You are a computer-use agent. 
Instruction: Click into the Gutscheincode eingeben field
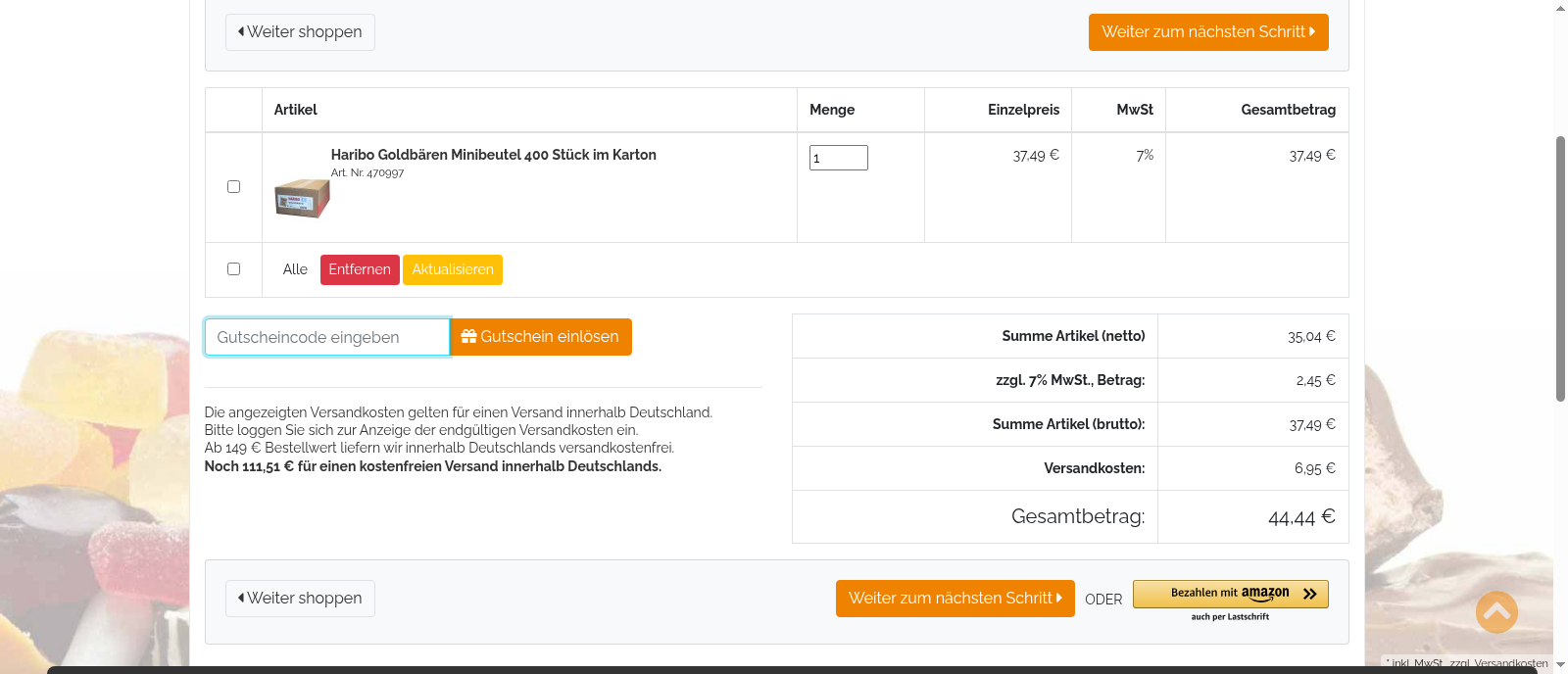[326, 337]
